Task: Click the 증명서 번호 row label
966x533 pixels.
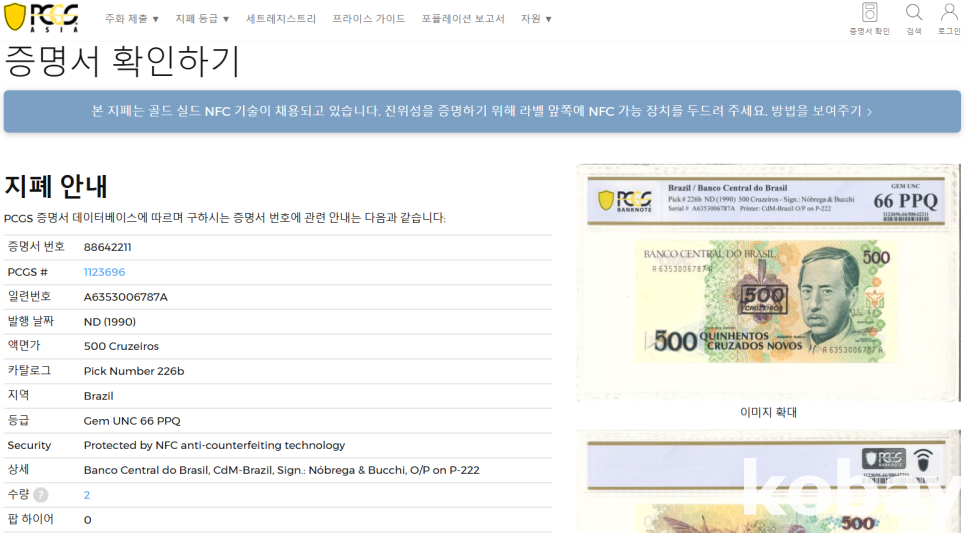Action: 36,246
